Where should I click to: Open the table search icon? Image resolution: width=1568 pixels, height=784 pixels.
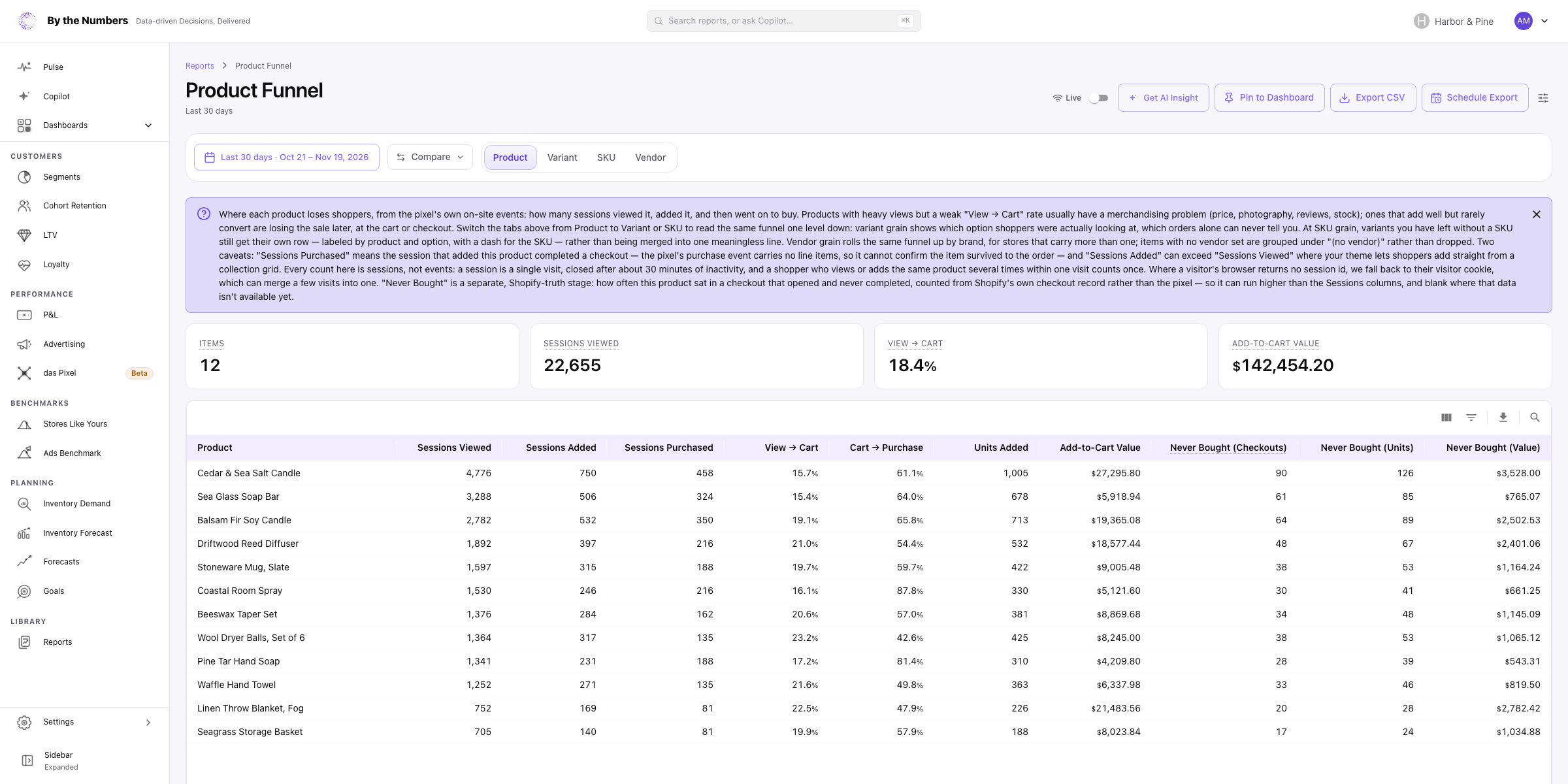(x=1535, y=417)
